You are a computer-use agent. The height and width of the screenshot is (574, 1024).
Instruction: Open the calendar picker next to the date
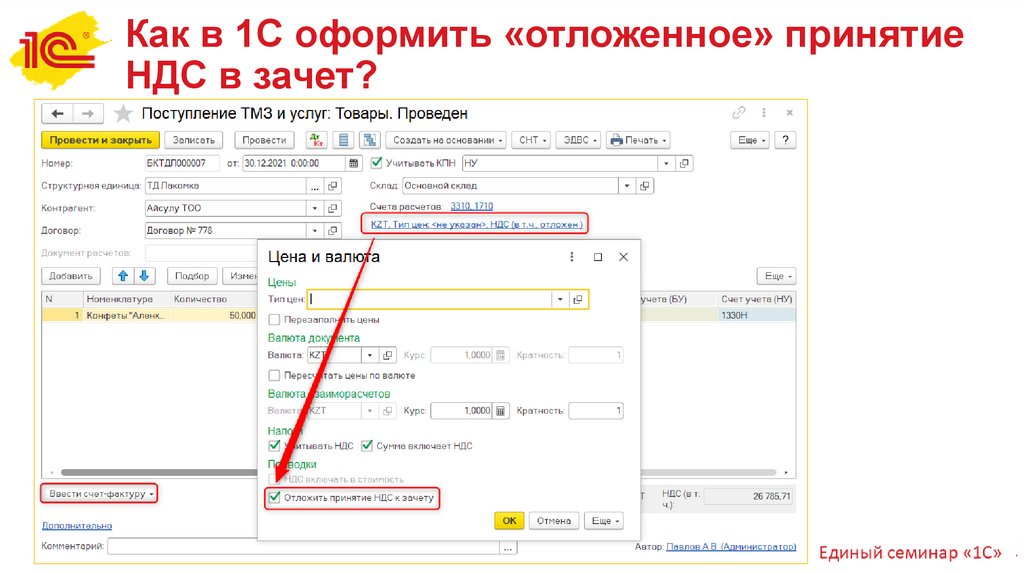[353, 163]
